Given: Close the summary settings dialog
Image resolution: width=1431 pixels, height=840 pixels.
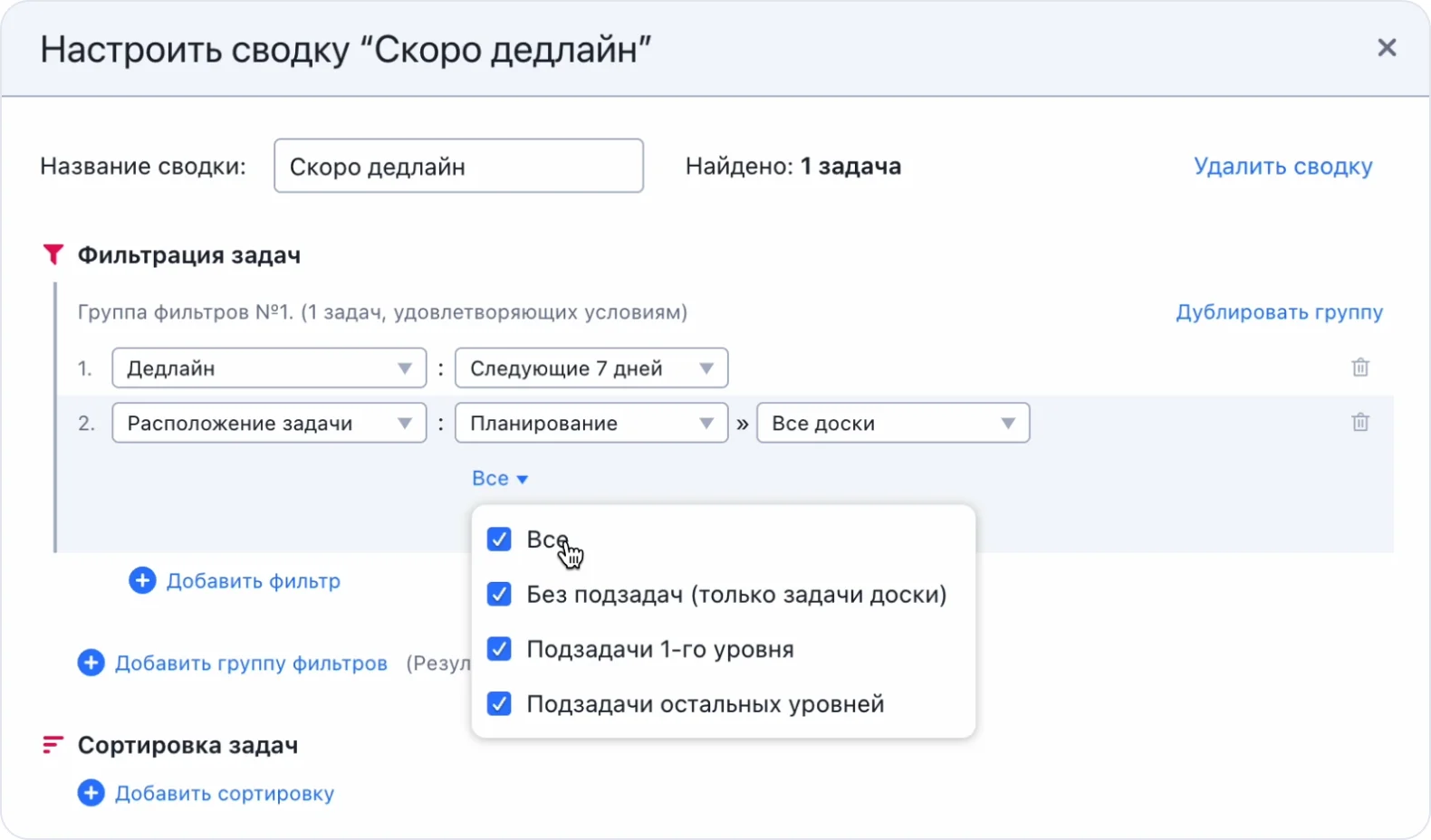Looking at the screenshot, I should (1386, 48).
